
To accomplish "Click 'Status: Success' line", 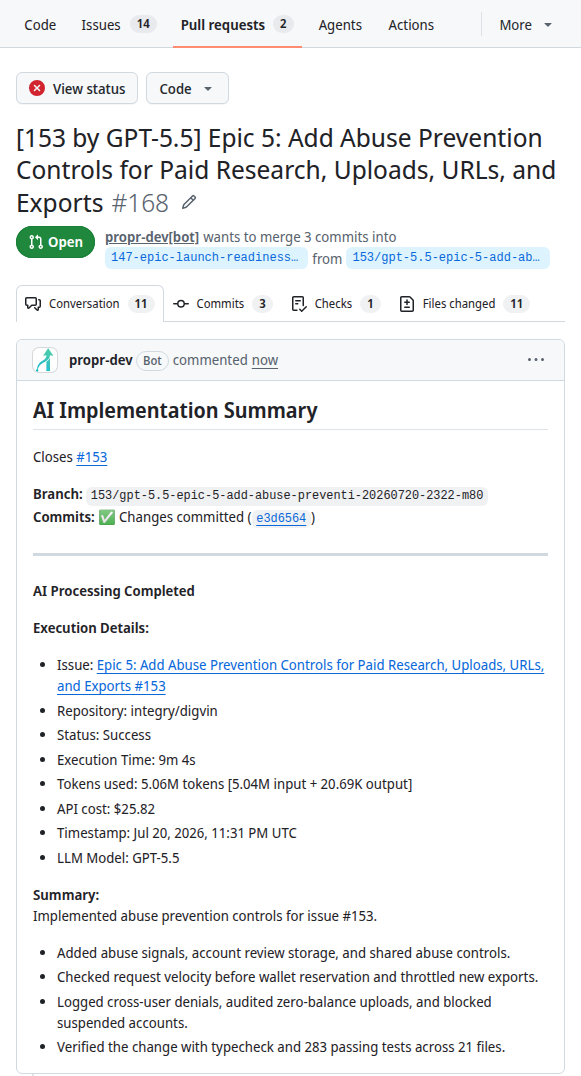I will tap(104, 735).
